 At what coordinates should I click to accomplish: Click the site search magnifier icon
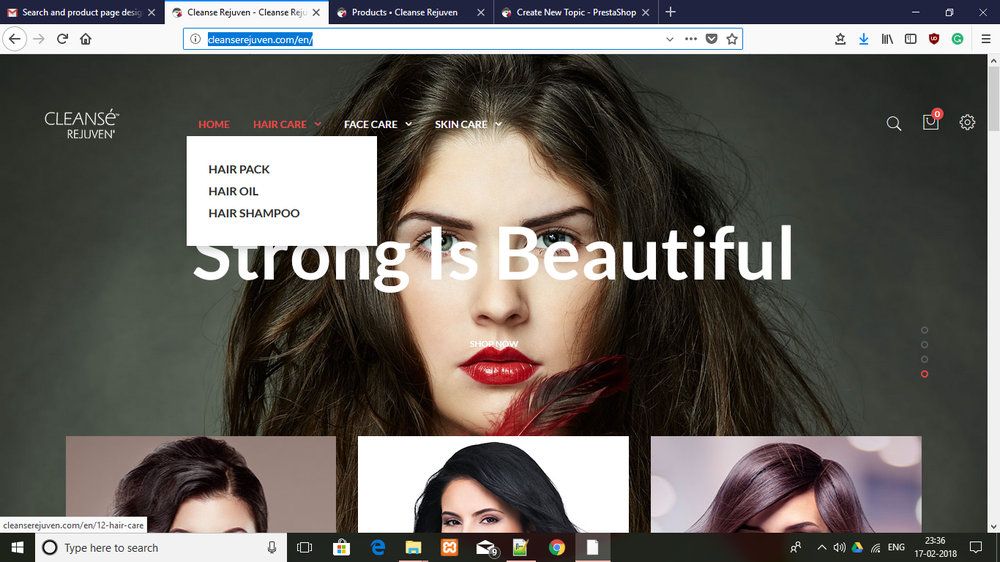[x=893, y=124]
